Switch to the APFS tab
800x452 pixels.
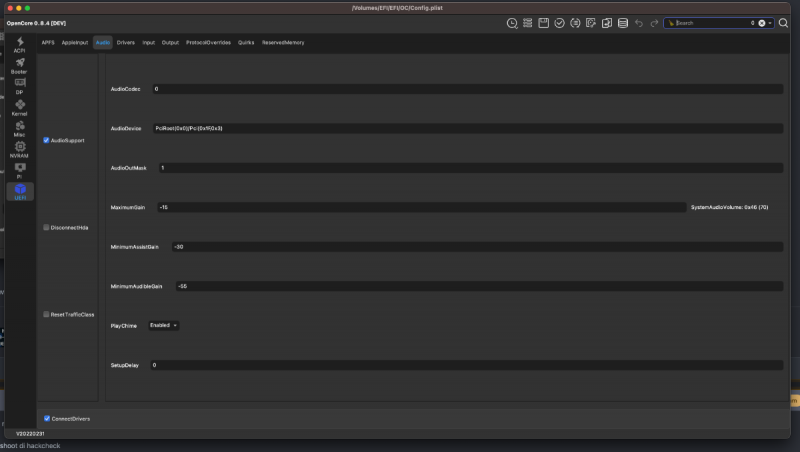click(x=48, y=42)
